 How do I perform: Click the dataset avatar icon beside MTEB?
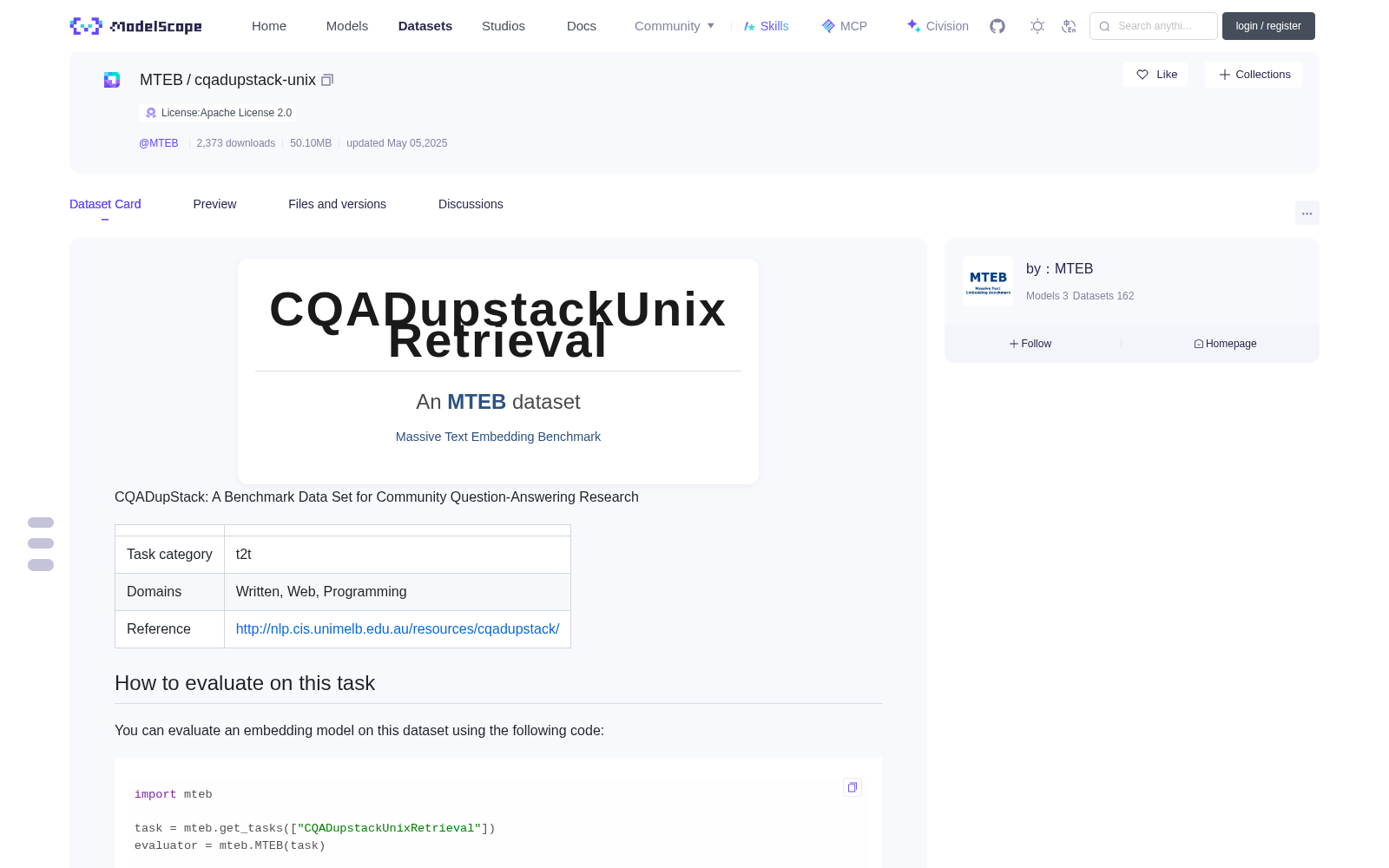(112, 80)
